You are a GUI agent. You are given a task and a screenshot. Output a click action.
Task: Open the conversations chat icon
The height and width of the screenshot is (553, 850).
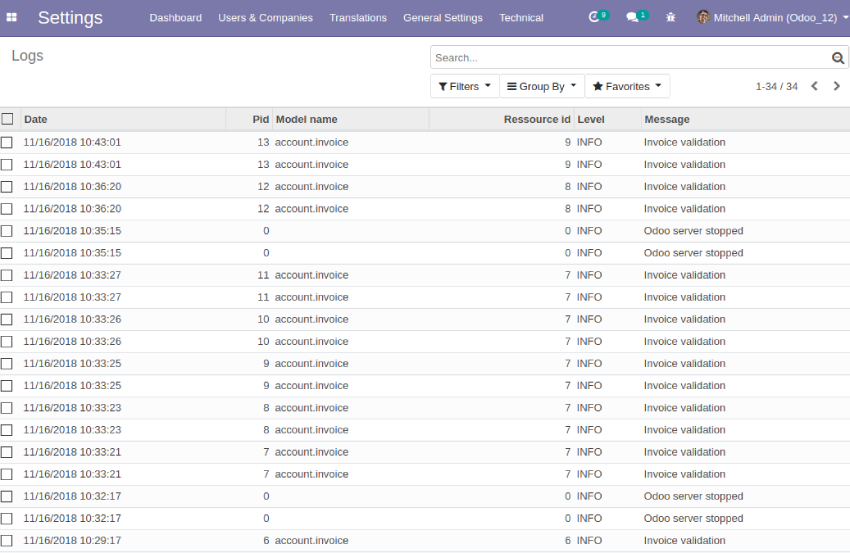coord(632,17)
